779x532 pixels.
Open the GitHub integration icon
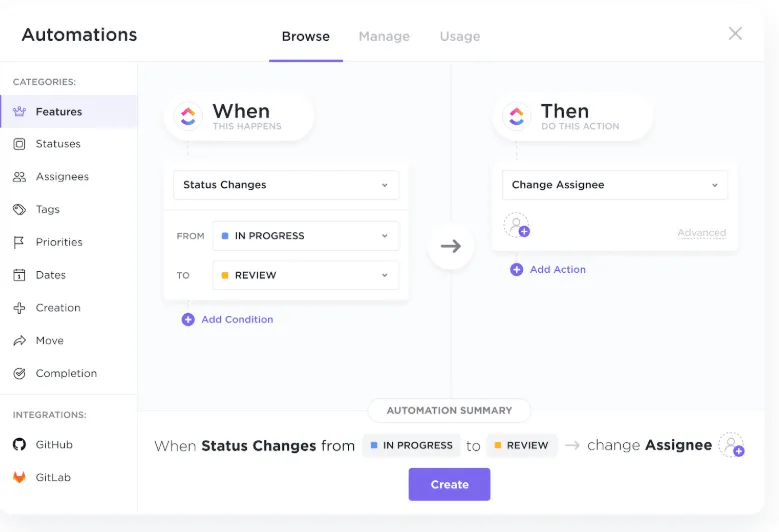click(x=19, y=444)
